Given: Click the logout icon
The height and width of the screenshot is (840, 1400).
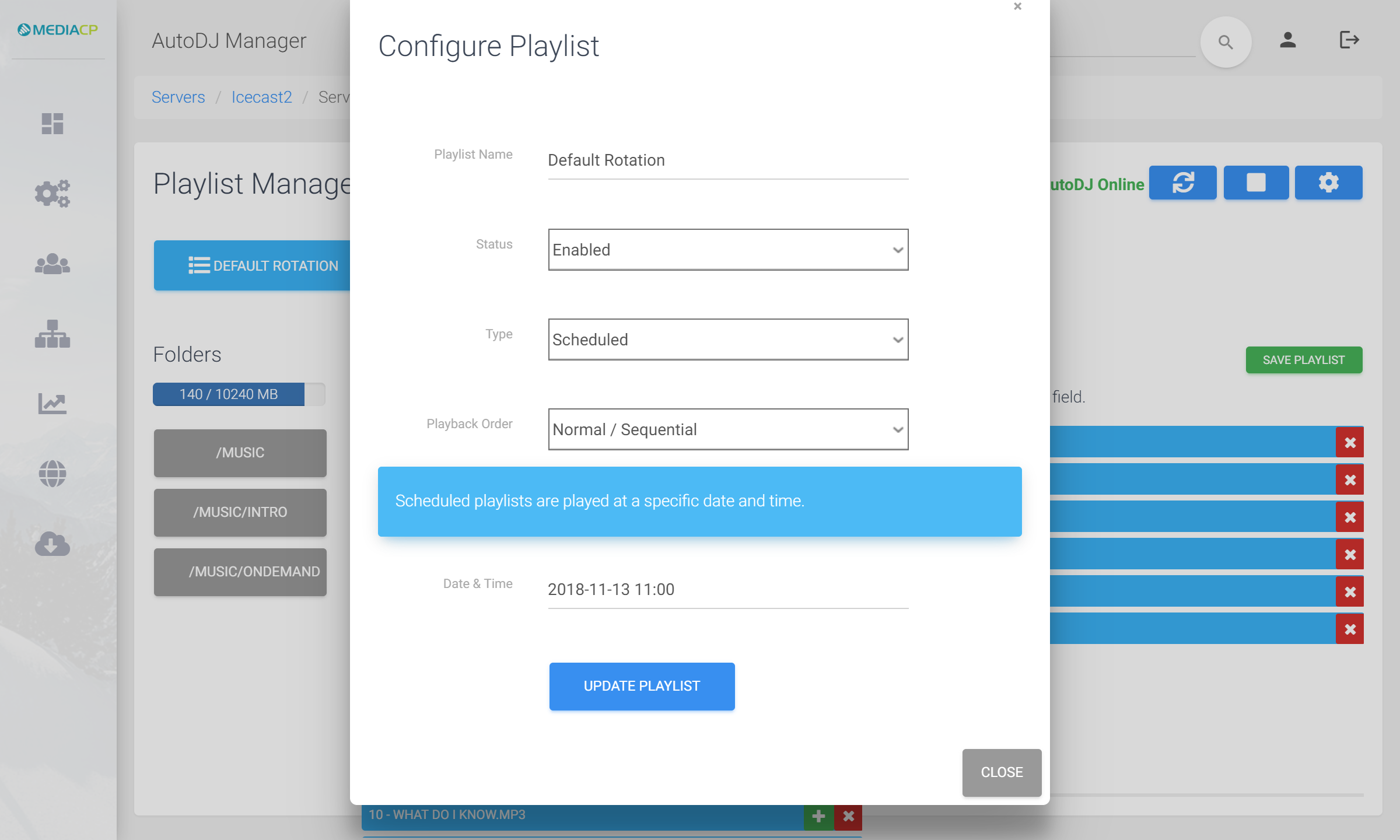Looking at the screenshot, I should point(1349,40).
